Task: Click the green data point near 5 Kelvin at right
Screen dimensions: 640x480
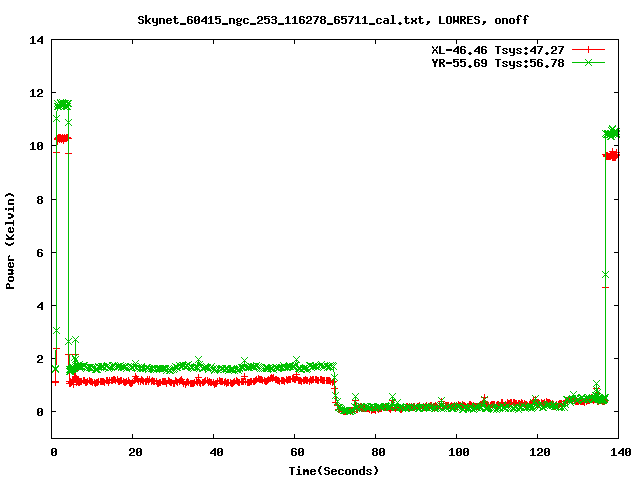Action: click(x=605, y=275)
